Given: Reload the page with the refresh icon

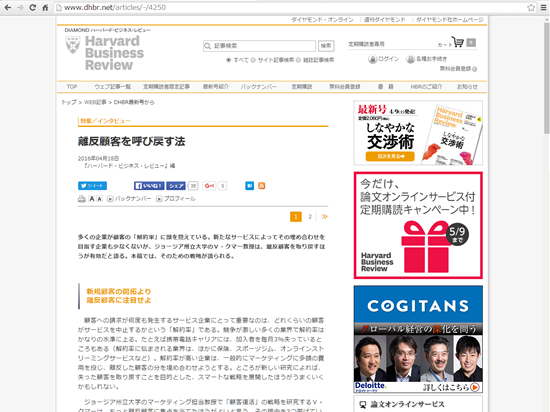Looking at the screenshot, I should point(32,7).
